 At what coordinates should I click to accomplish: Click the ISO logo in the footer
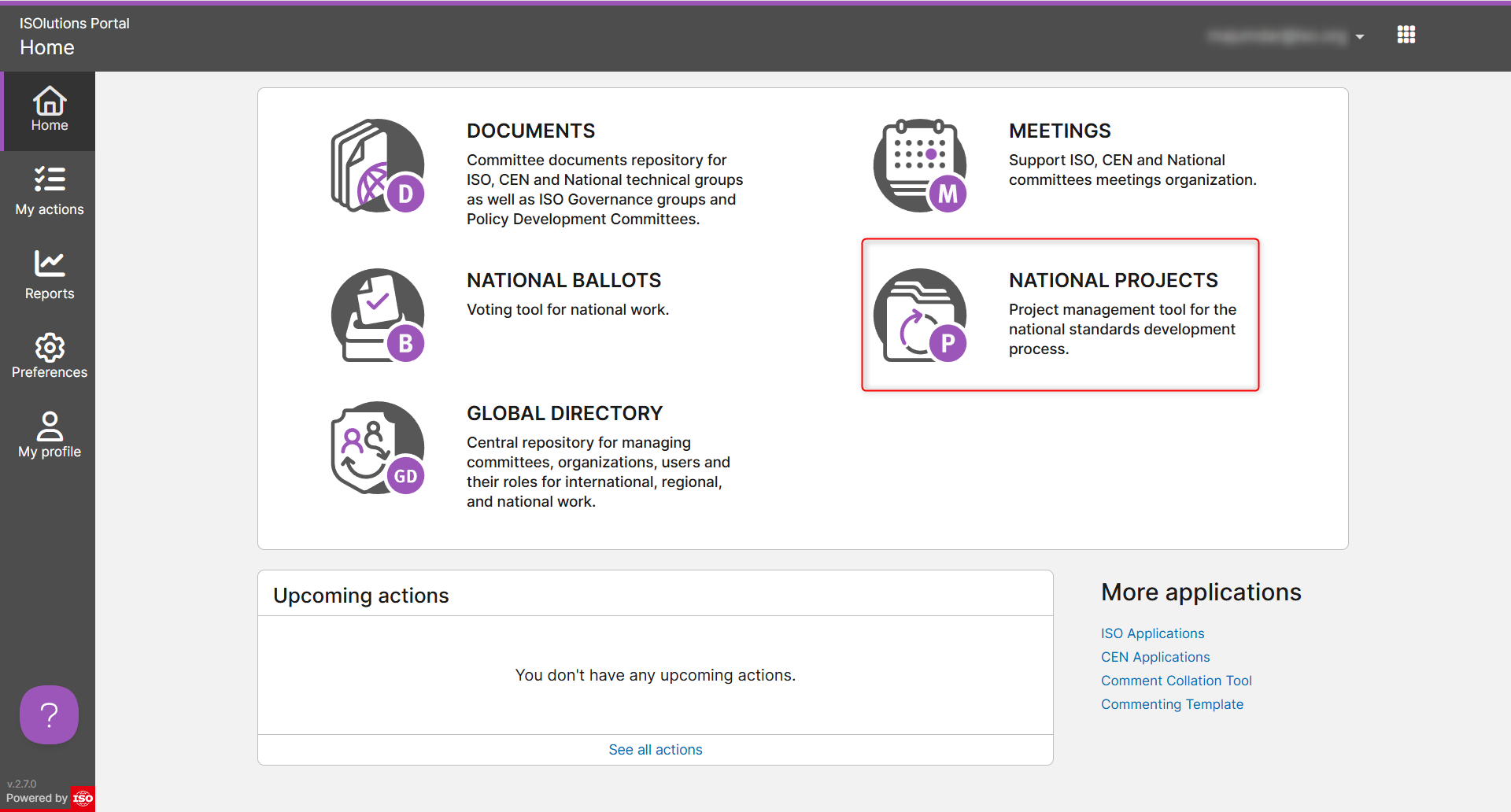pos(83,799)
